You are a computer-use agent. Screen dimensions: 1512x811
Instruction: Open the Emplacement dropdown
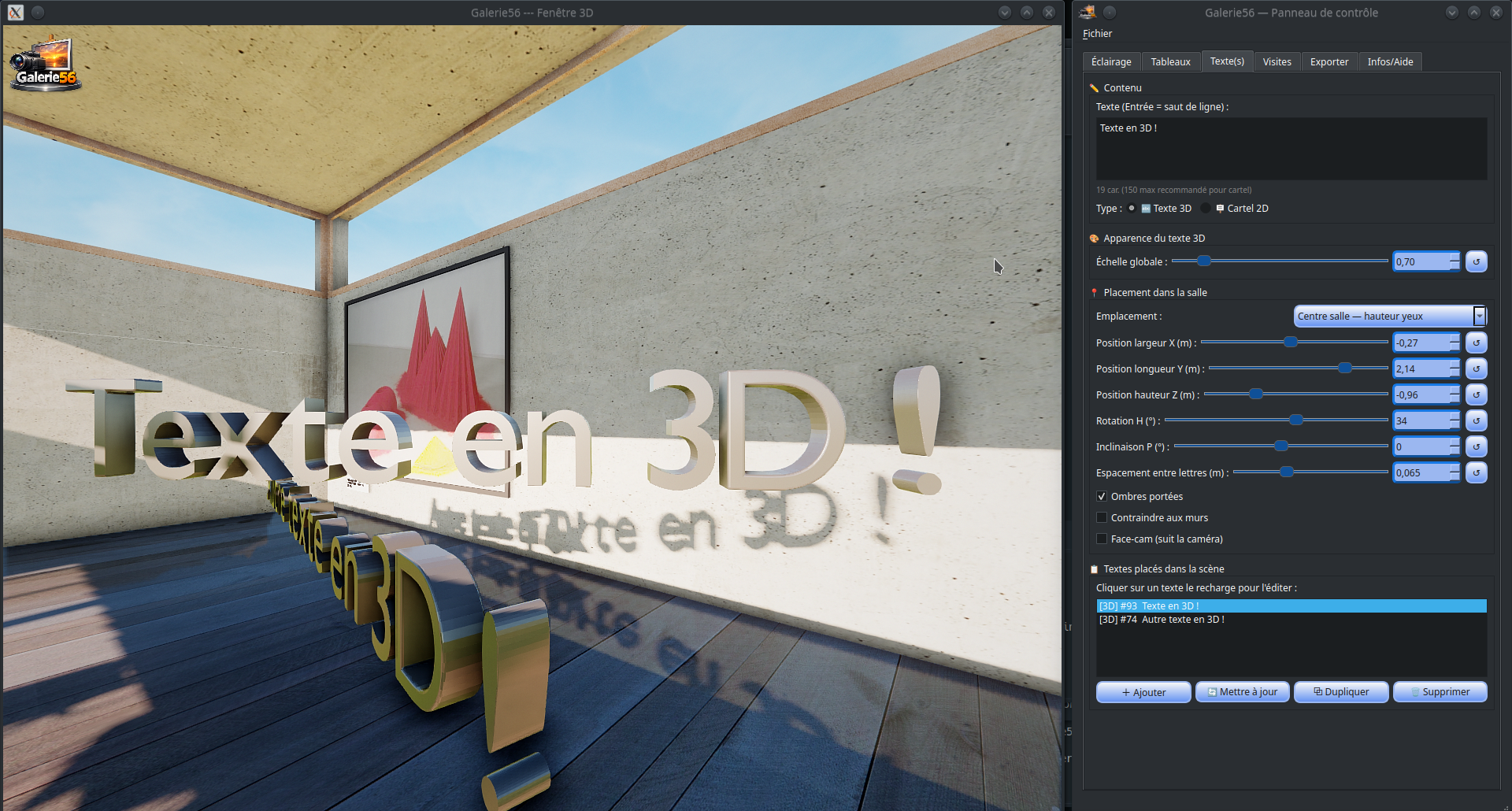[x=1391, y=316]
